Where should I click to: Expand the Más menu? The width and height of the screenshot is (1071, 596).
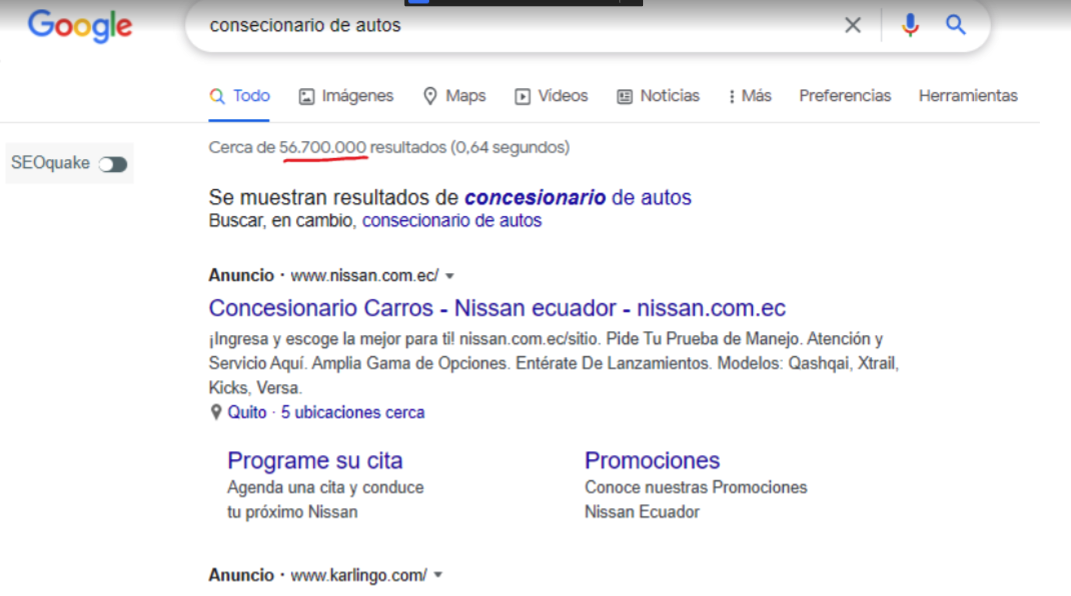tap(750, 96)
